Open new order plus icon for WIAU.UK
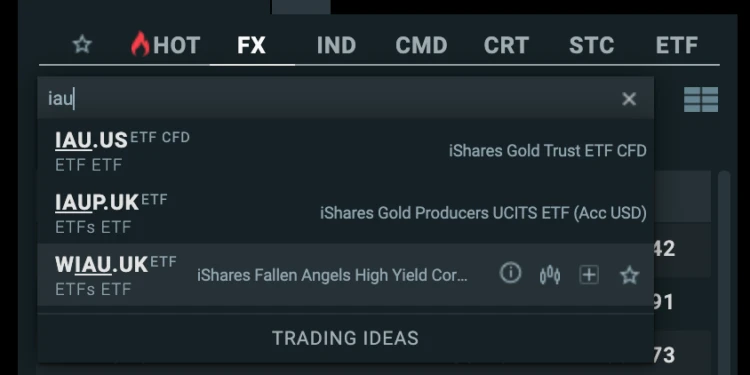 [x=589, y=275]
